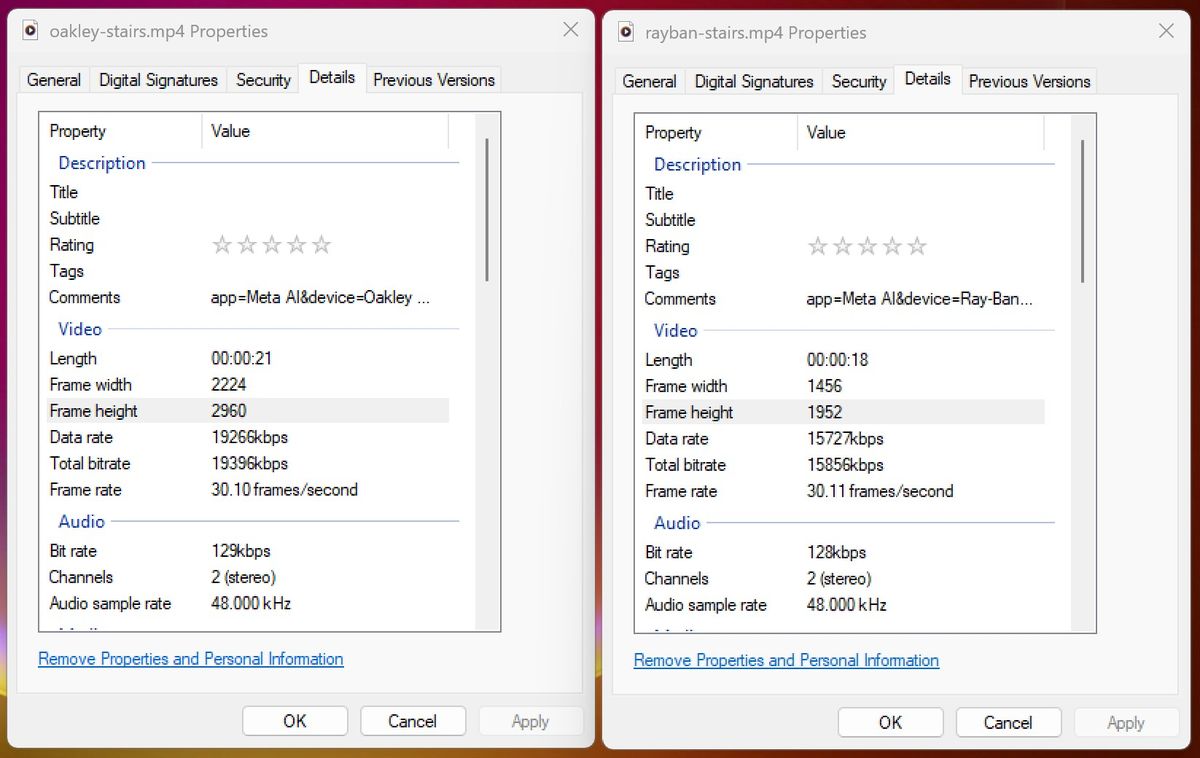The image size is (1200, 758).
Task: Select Details tab in oakley-stairs.mp4 Properties
Action: 332,77
